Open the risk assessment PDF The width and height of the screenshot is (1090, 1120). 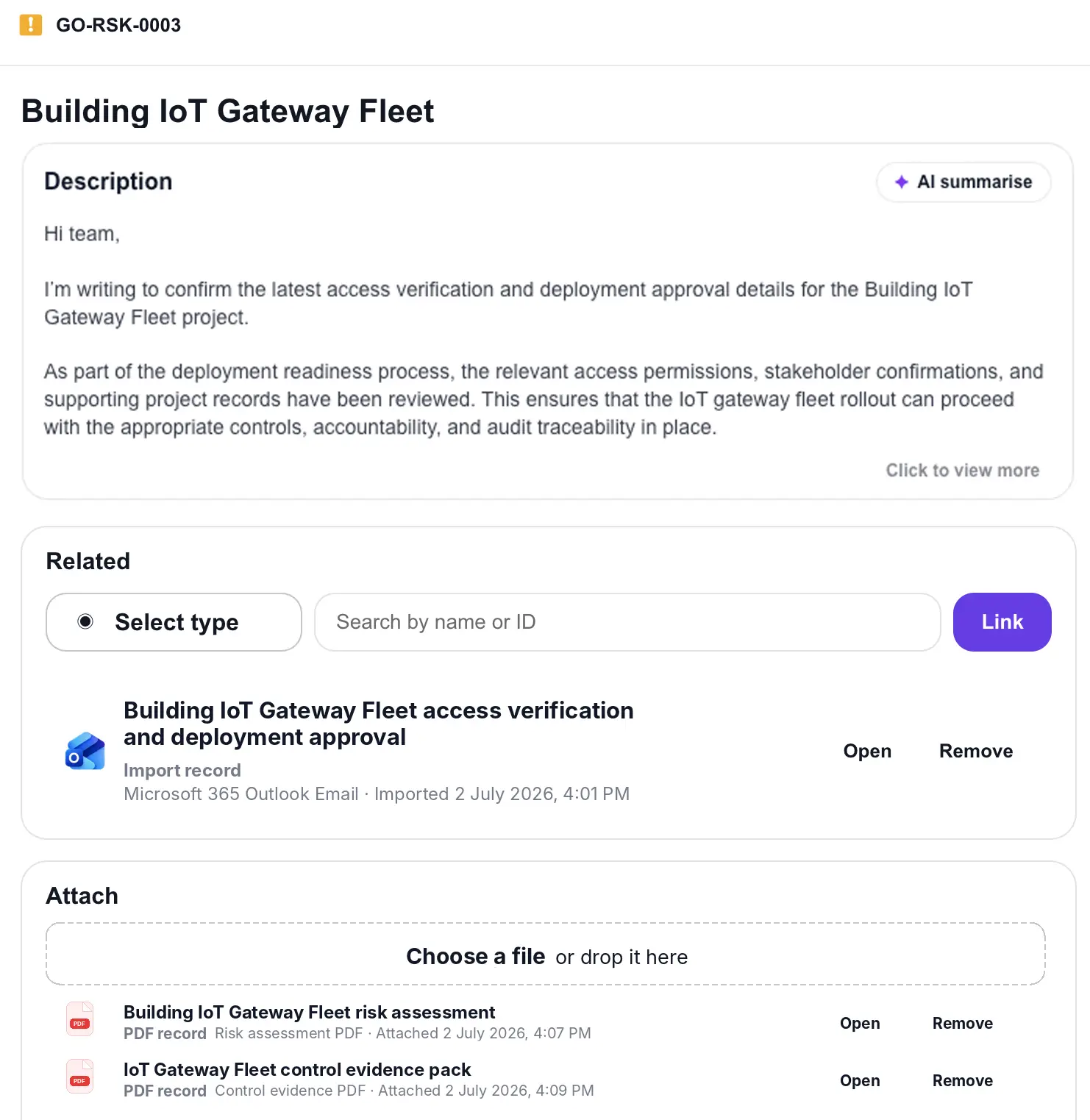pos(860,1023)
